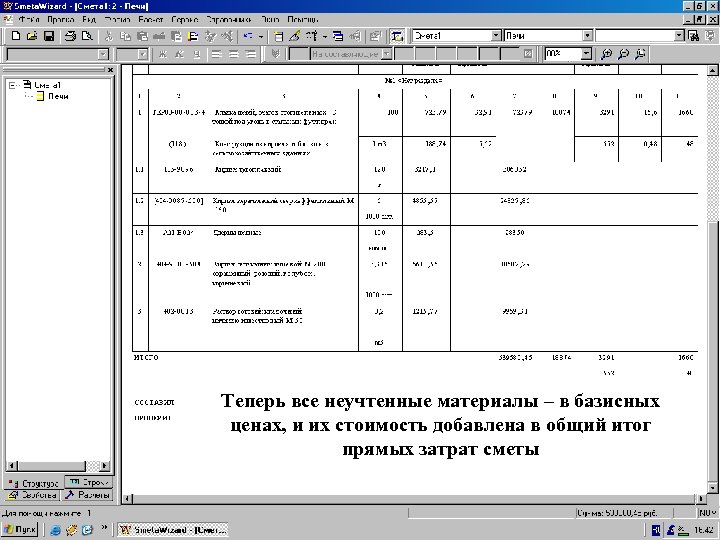Click the vertical scrollbar down arrow

712,488
